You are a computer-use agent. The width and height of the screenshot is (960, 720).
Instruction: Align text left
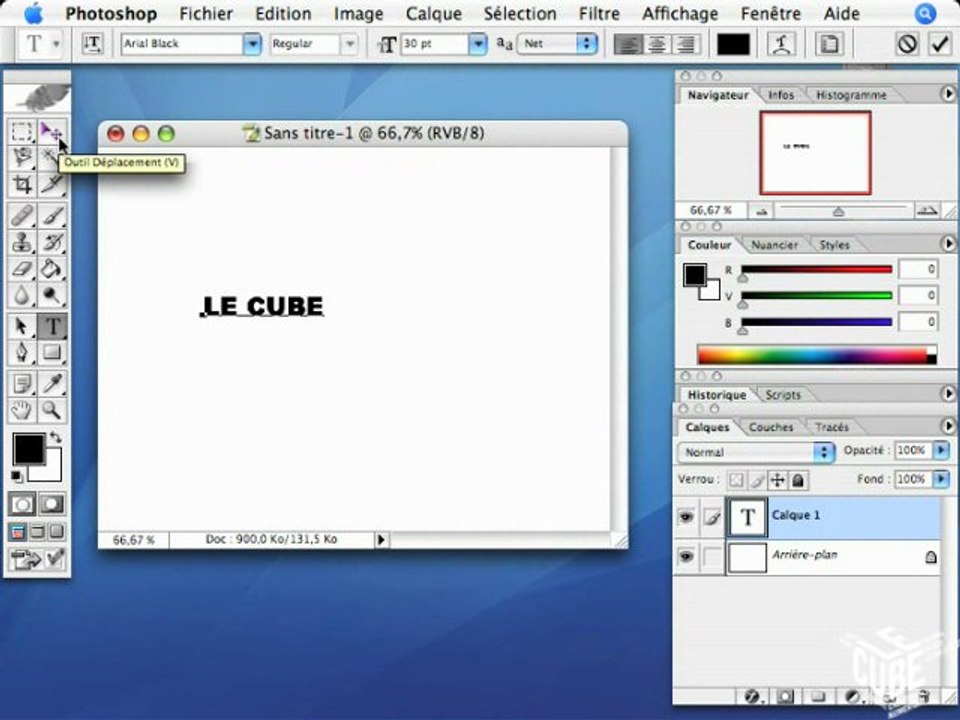pos(628,44)
